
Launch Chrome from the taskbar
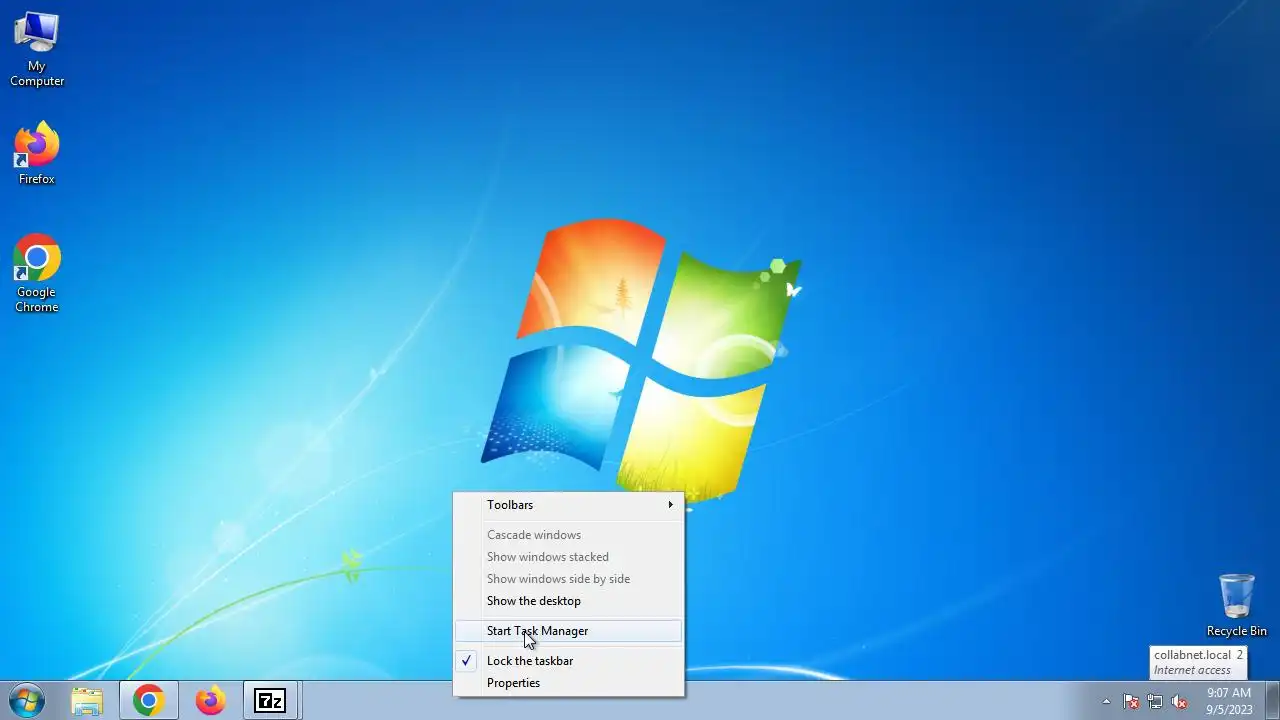point(149,701)
